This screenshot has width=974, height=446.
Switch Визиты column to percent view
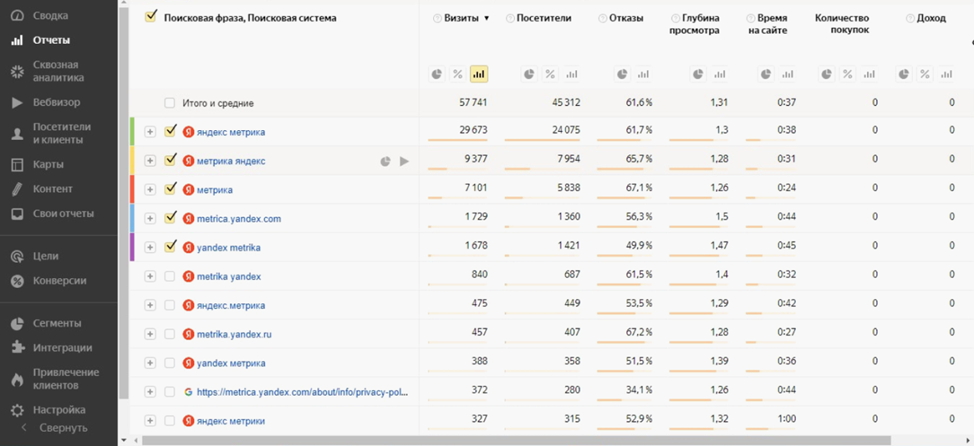click(x=458, y=75)
